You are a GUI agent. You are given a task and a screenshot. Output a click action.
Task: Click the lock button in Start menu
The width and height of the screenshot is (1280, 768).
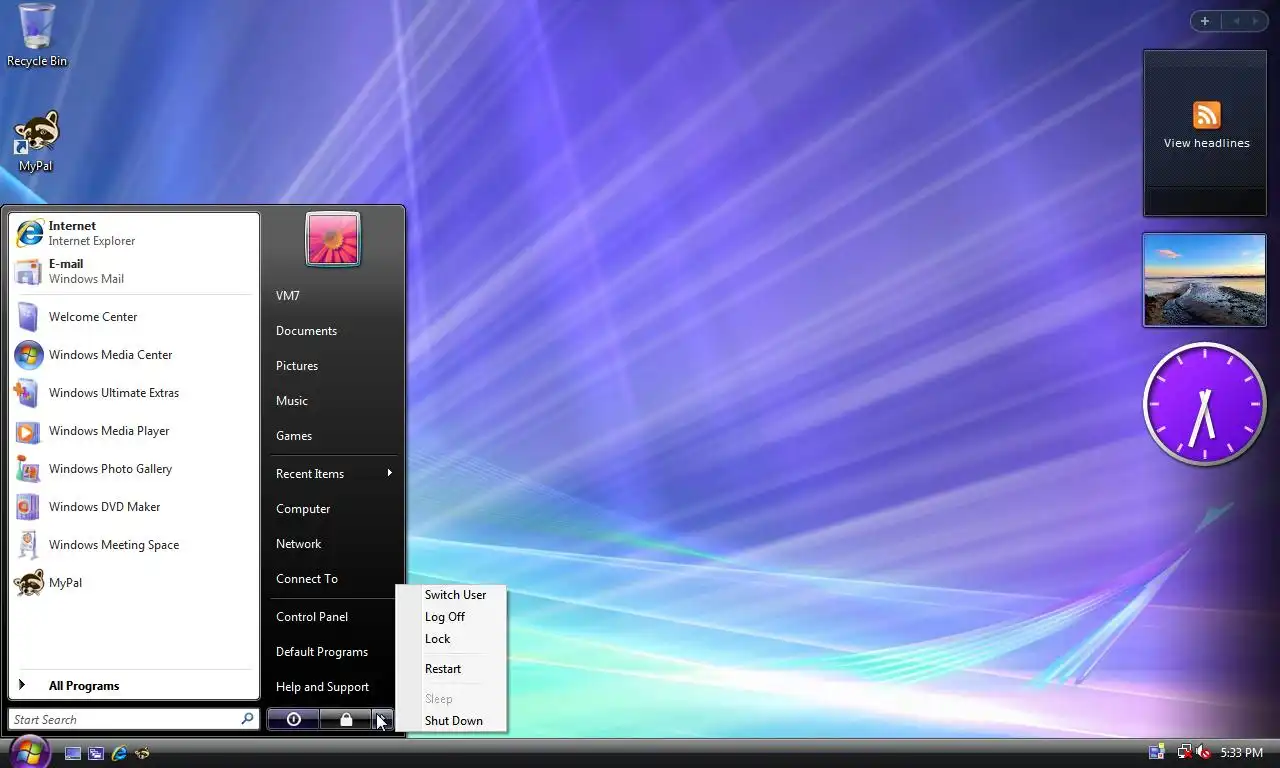[x=346, y=719]
